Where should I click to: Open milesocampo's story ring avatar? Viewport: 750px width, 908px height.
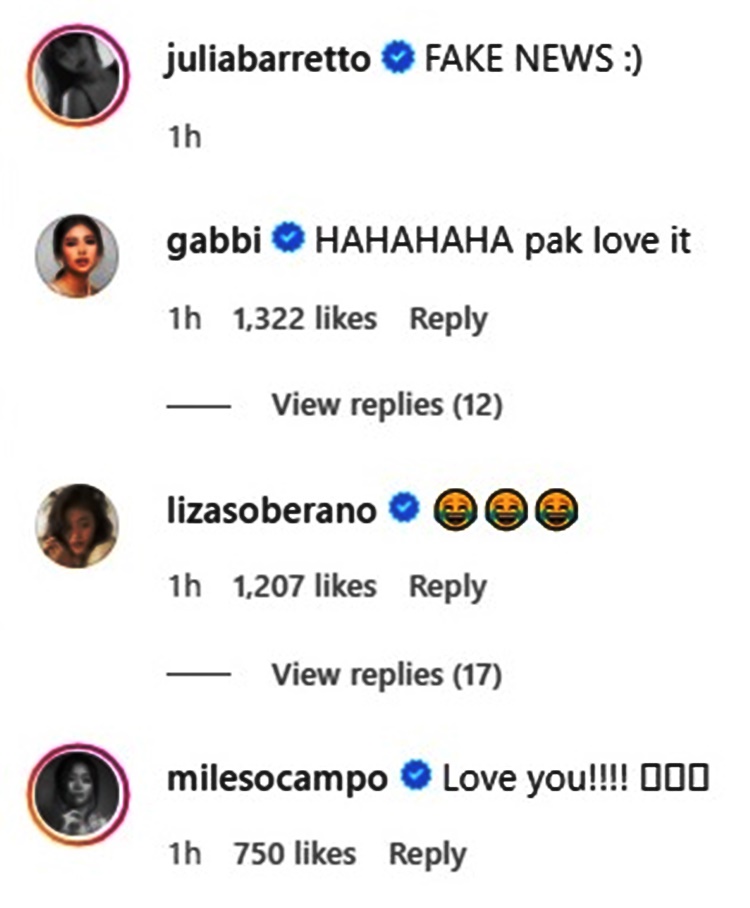click(x=78, y=794)
